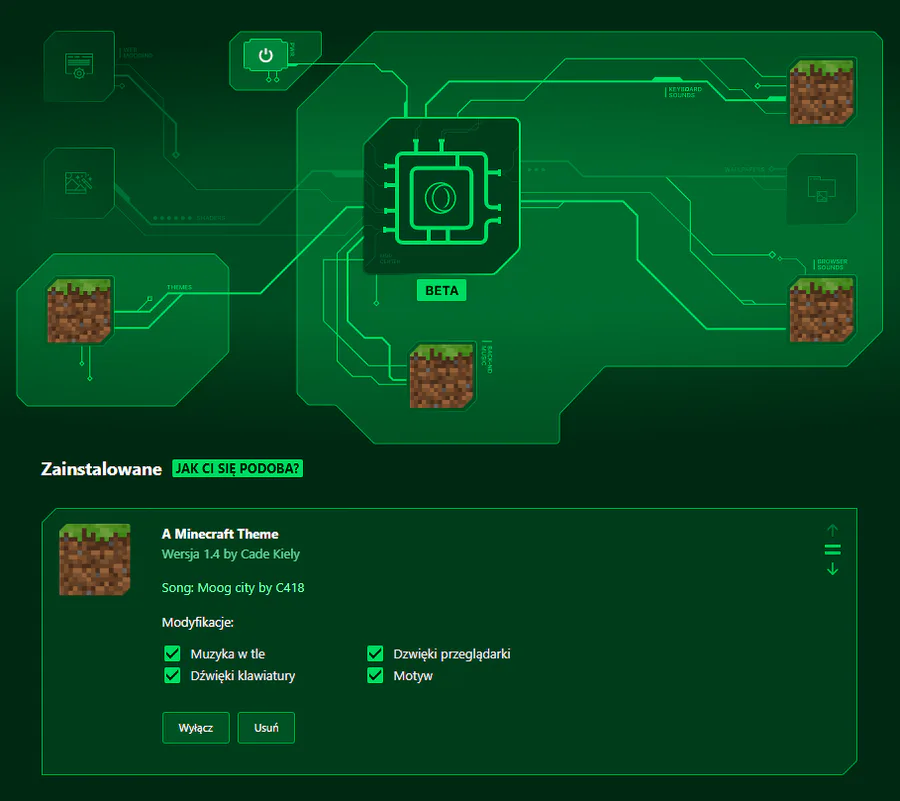Click the Song: Moog city by C418 text
This screenshot has width=900, height=801.
(233, 588)
